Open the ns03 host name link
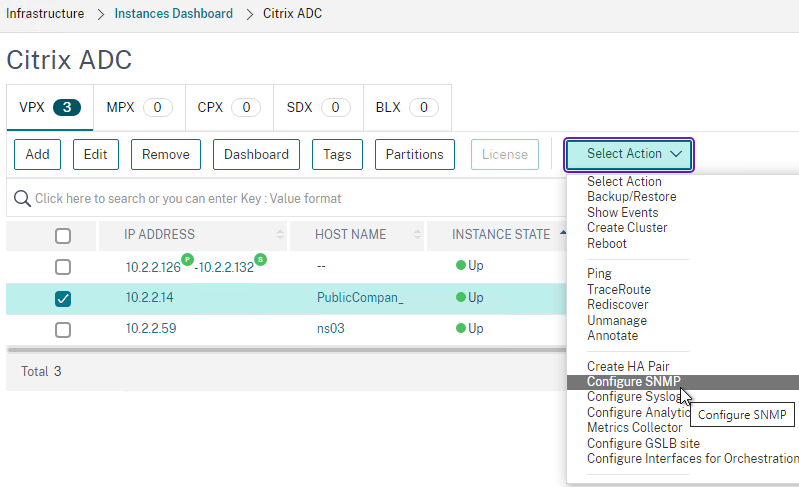 pos(331,328)
